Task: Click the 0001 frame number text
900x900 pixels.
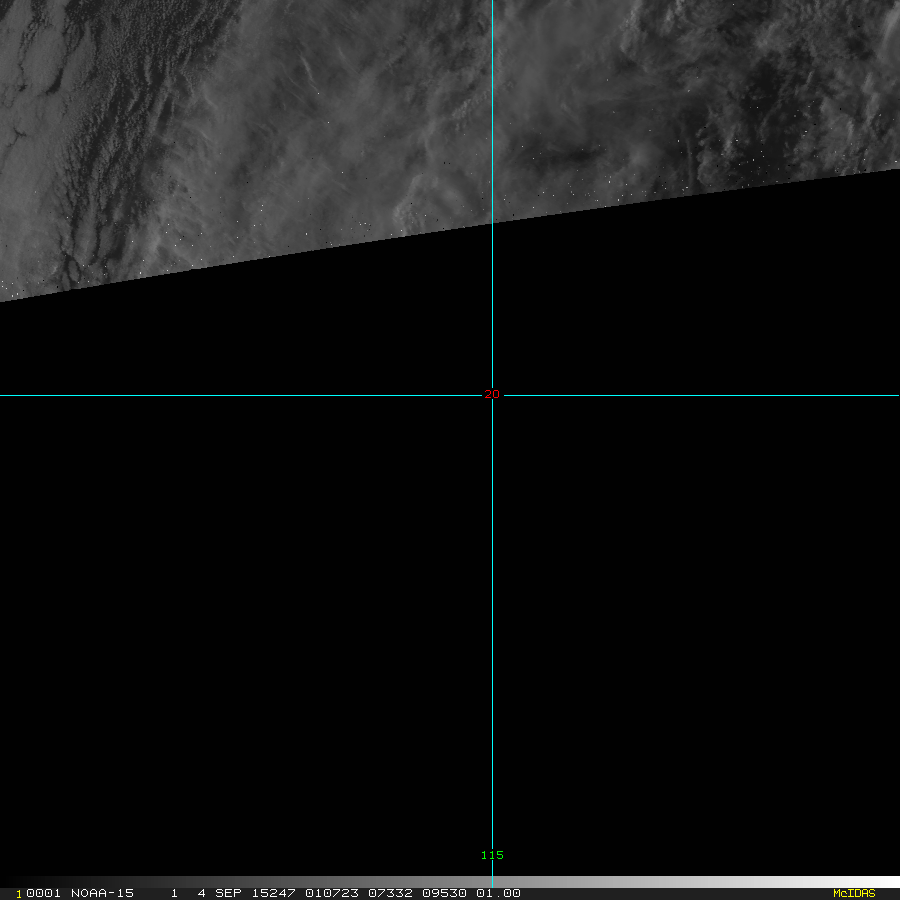Action: point(43,893)
